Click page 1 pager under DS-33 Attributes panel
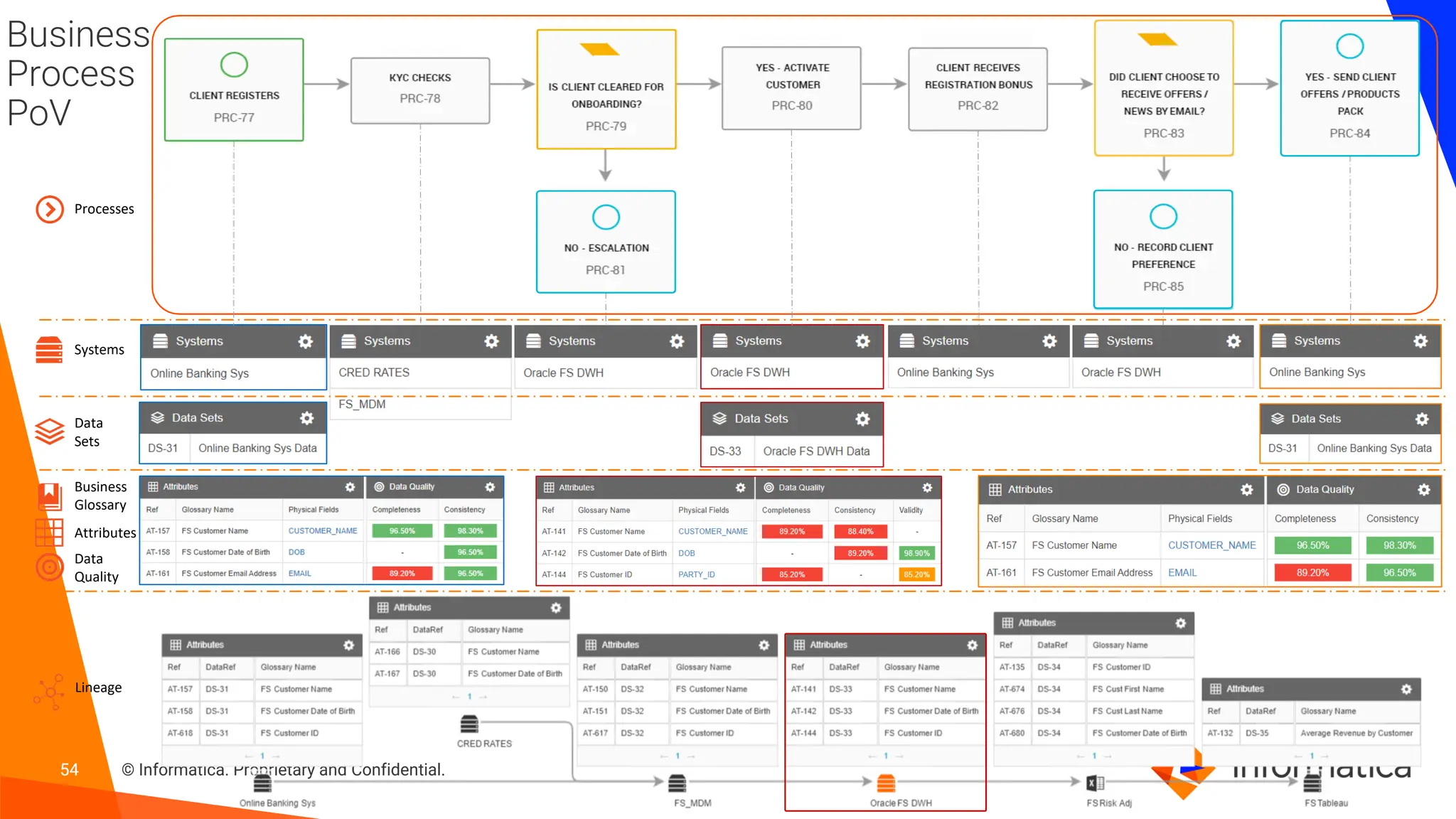This screenshot has height=819, width=1456. pos(886,756)
